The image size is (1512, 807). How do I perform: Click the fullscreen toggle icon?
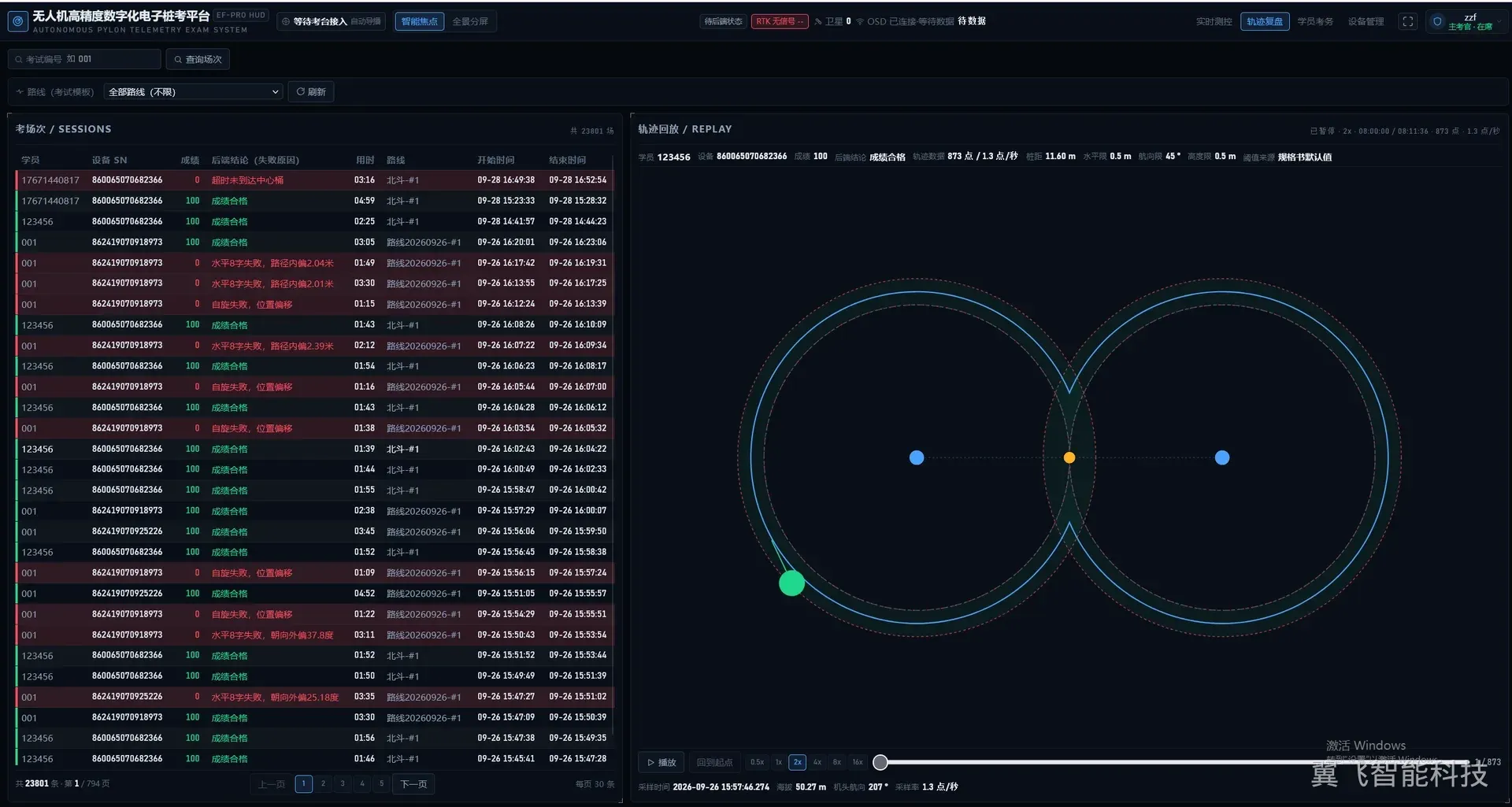(1407, 21)
